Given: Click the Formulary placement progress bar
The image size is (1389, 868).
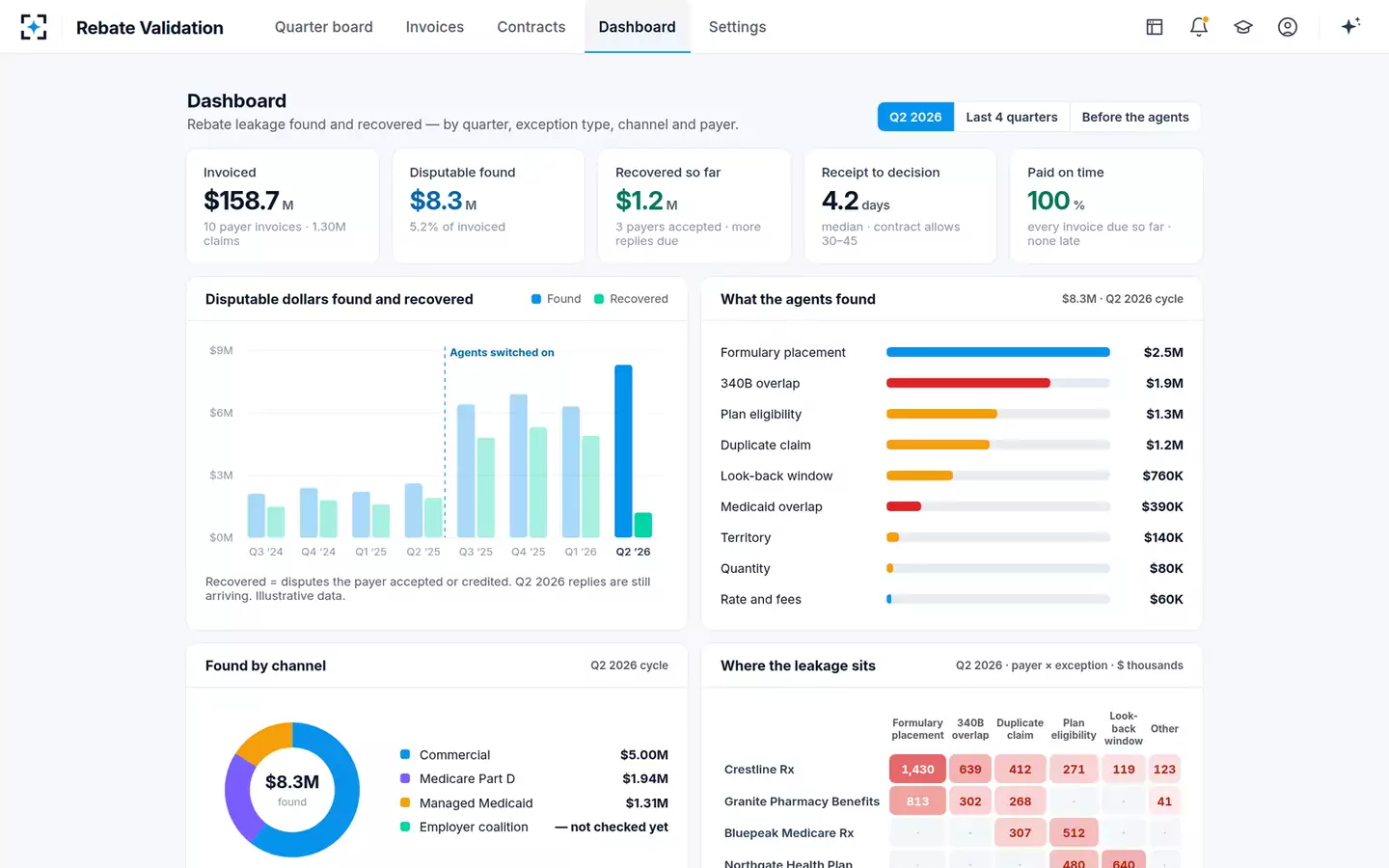Looking at the screenshot, I should 998,353.
